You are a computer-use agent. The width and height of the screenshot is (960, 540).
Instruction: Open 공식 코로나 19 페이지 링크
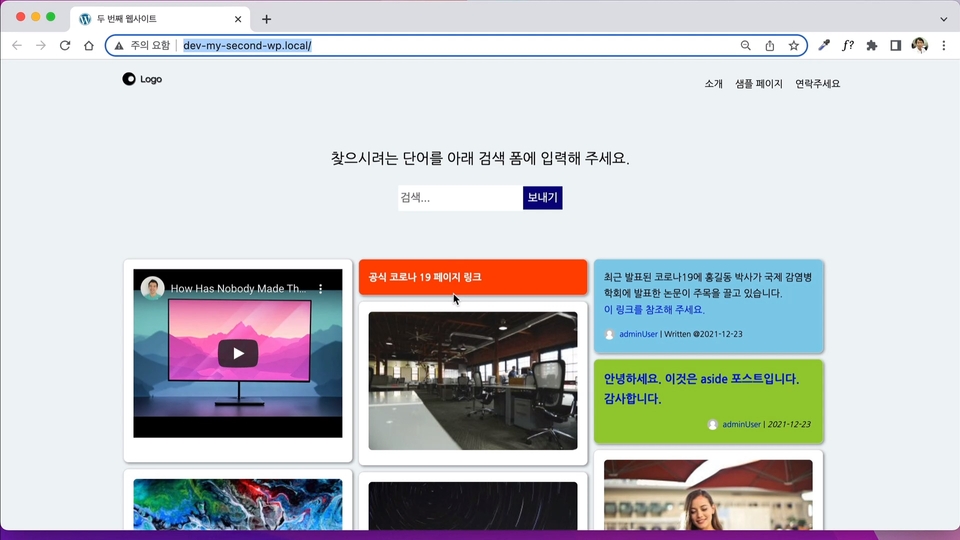425,277
